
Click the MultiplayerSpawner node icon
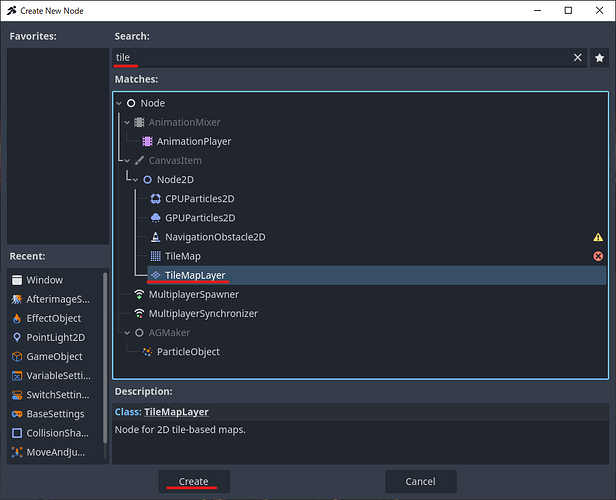139,294
